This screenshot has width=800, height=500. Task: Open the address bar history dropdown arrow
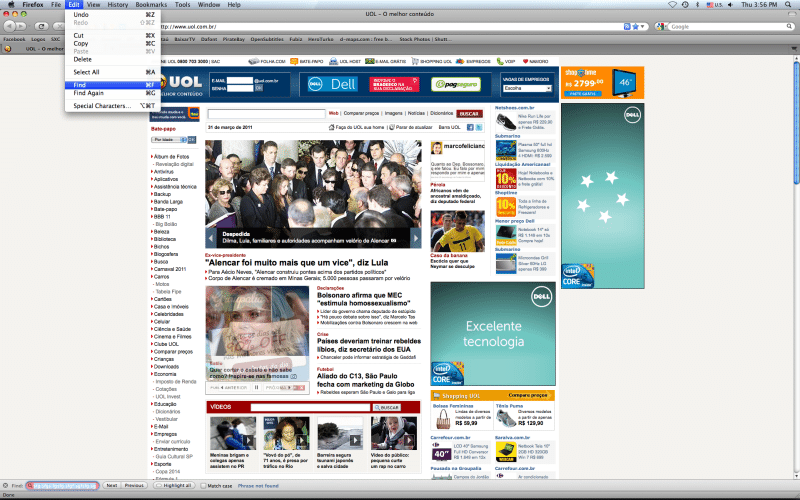(x=642, y=27)
